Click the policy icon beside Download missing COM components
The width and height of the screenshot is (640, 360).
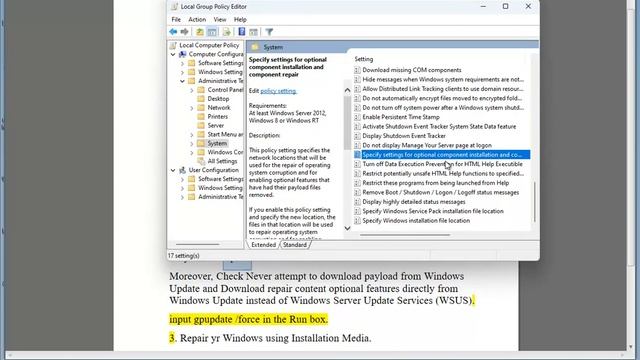(357, 70)
